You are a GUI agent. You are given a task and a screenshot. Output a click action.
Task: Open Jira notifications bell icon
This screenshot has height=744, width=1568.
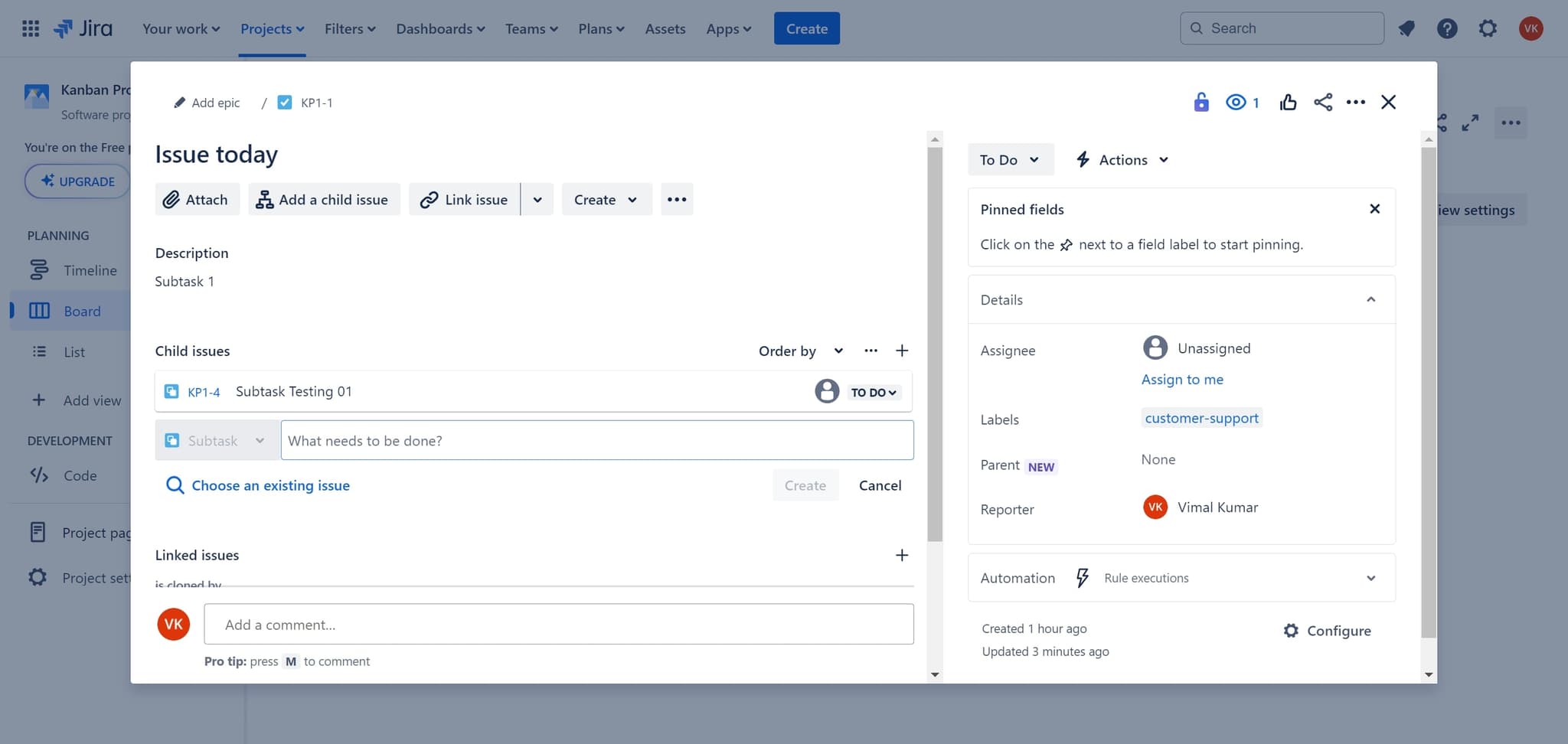point(1406,29)
